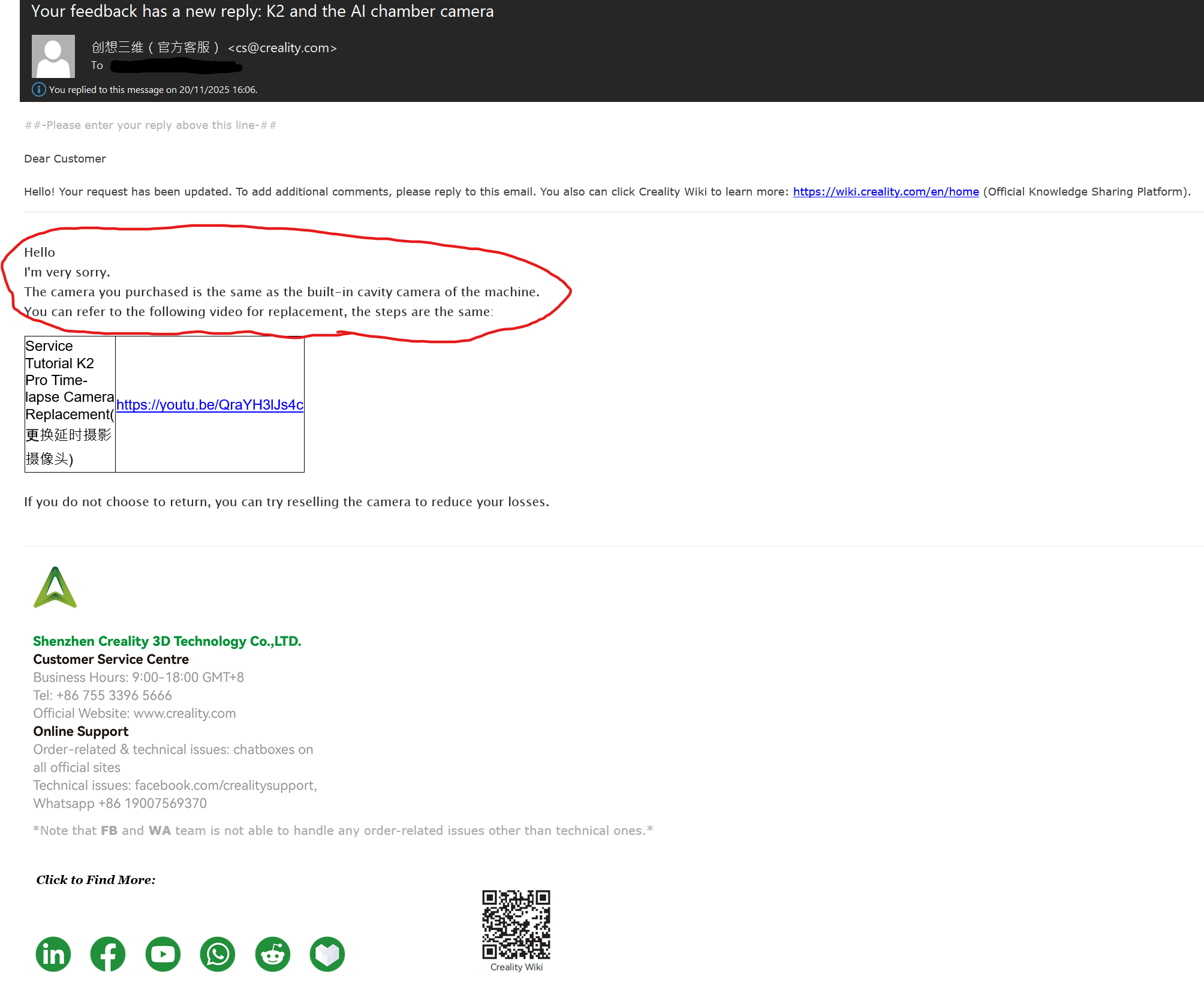Click the 'Shenzhen Creality 3D Technology' heading

tap(167, 641)
